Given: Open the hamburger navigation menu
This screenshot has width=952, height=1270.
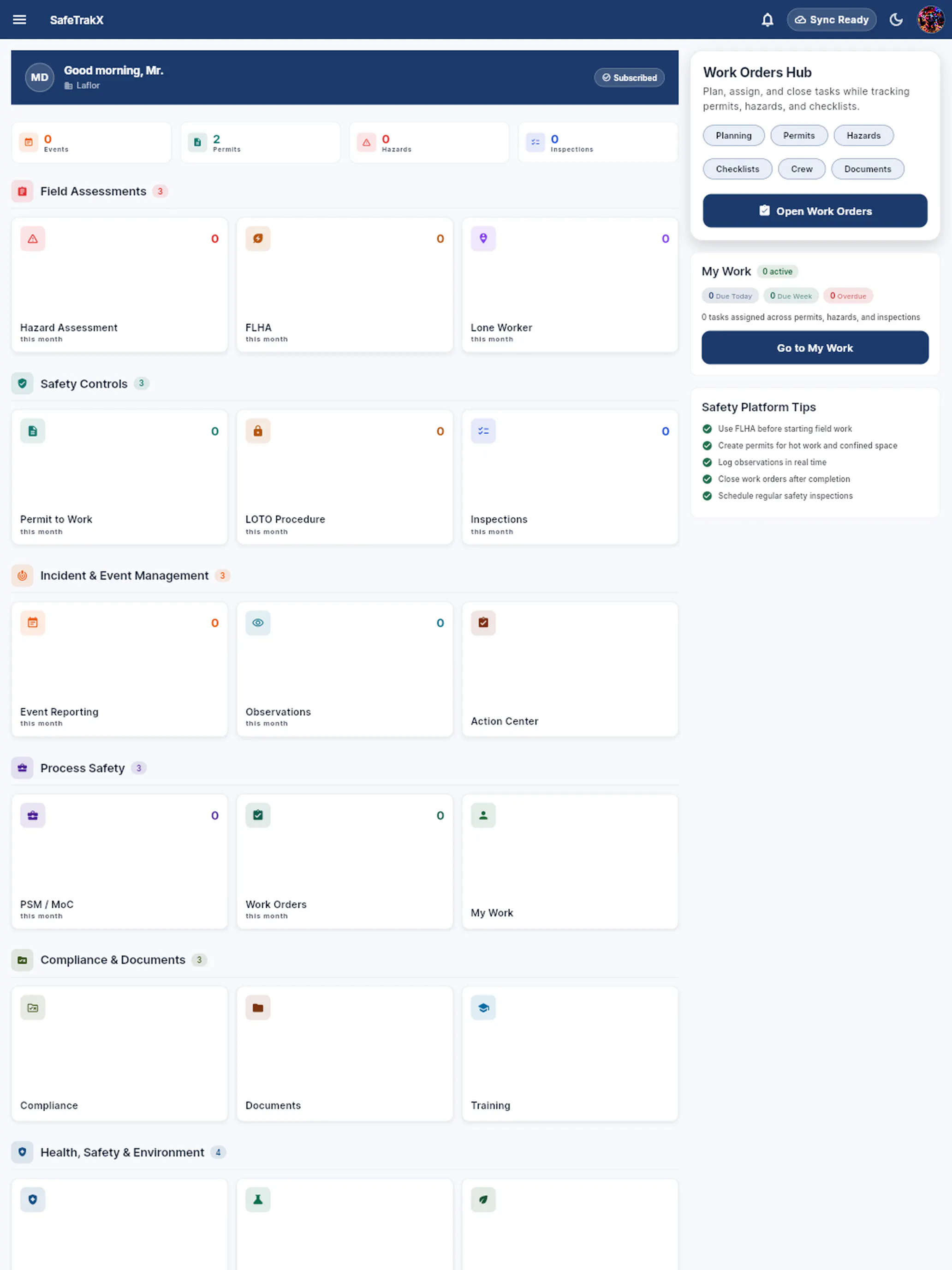Looking at the screenshot, I should coord(19,19).
